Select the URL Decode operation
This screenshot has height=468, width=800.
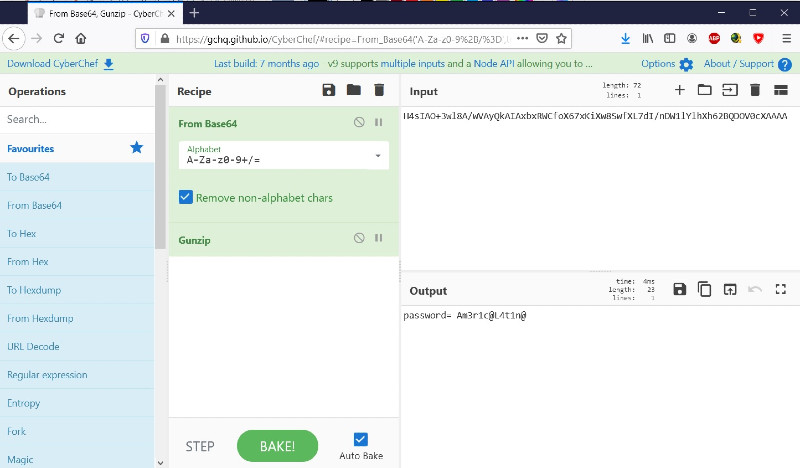tap(77, 346)
